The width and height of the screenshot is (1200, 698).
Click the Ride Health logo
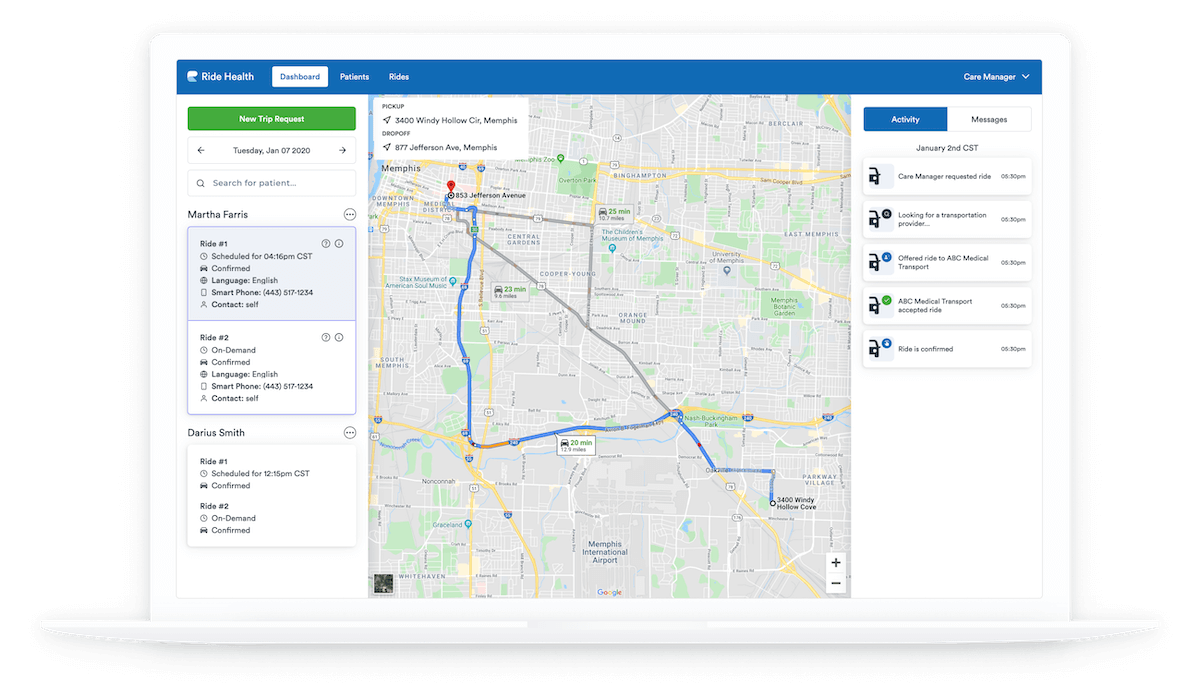point(221,77)
